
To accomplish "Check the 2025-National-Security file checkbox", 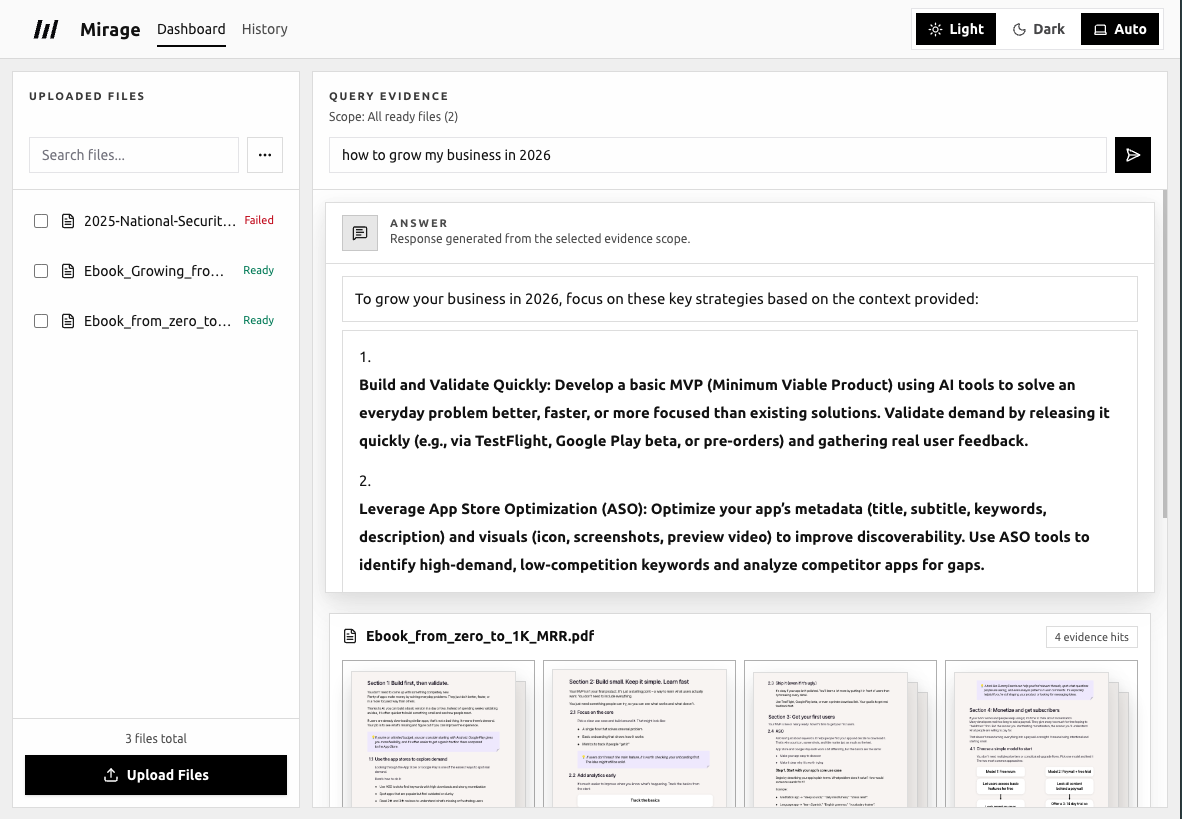I will [41, 221].
